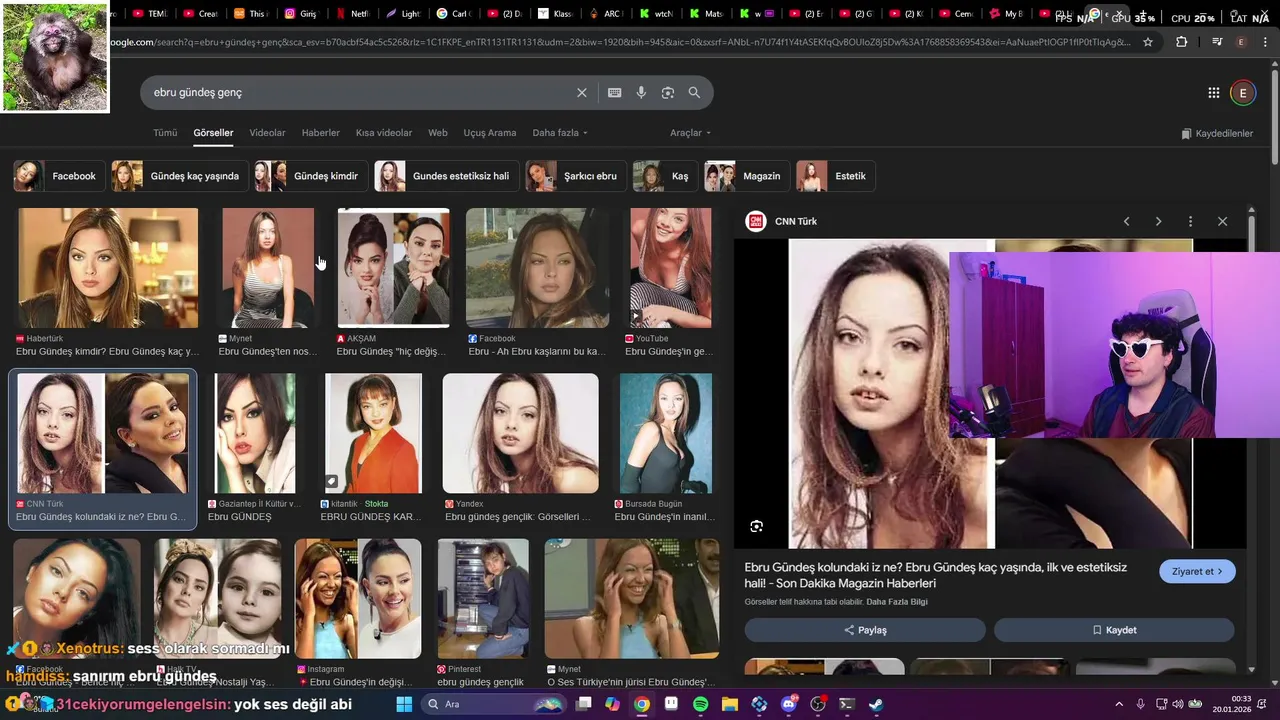The width and height of the screenshot is (1280, 720).
Task: Open Discord from the taskbar
Action: pos(788,704)
